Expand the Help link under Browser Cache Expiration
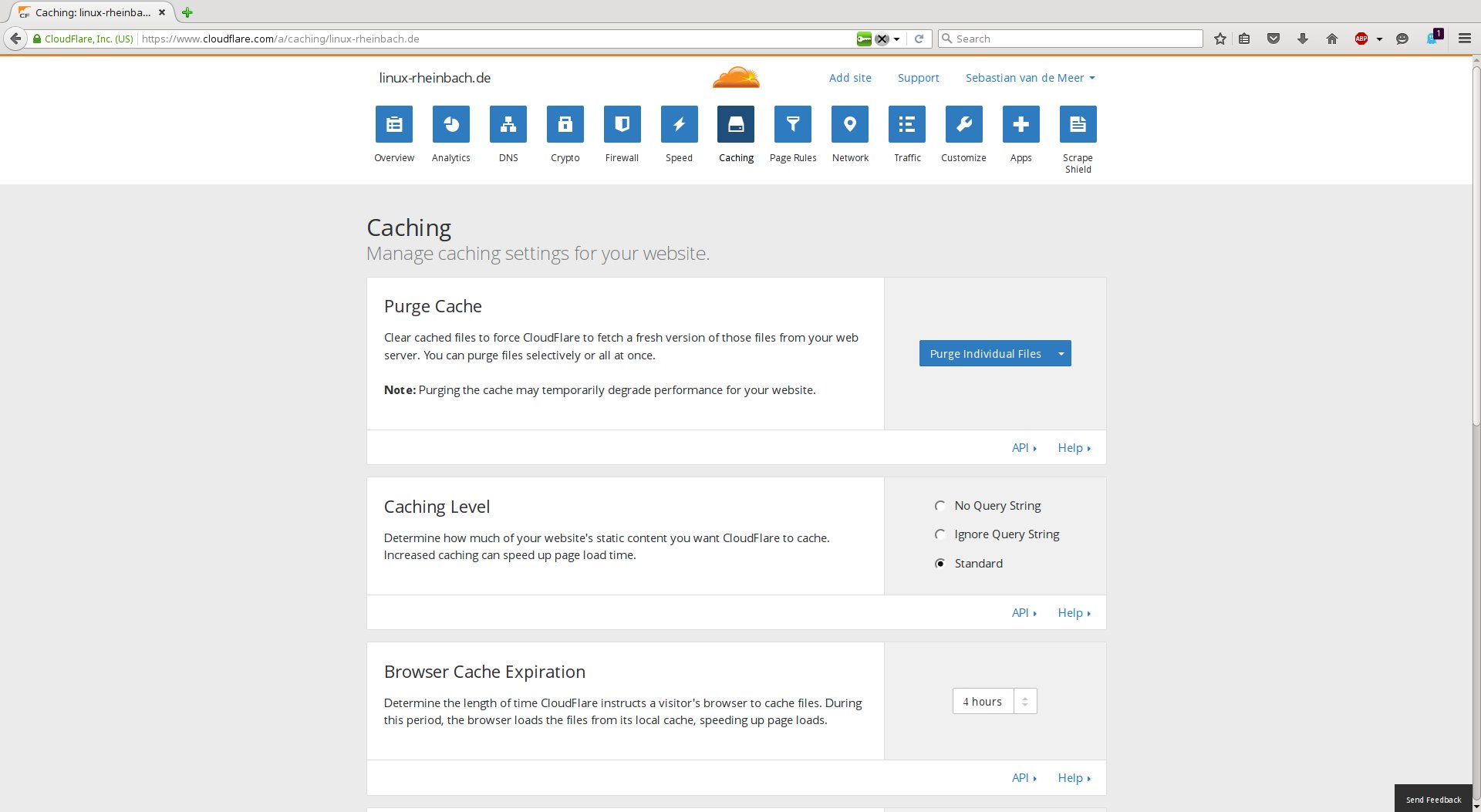Screen dimensions: 1481x812 (x=1074, y=778)
